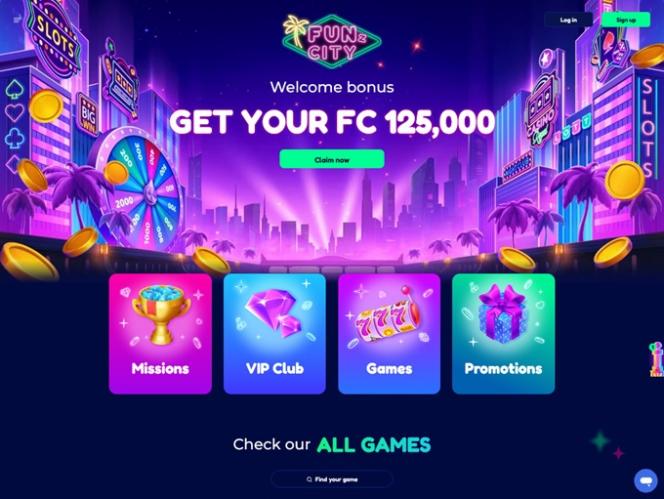Viewport: 664px width, 499px height.
Task: Claim now welcome bonus button
Action: click(x=332, y=160)
